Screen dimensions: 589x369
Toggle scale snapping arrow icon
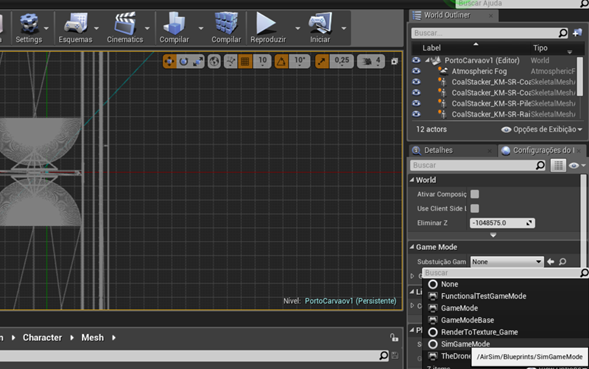tap(322, 61)
